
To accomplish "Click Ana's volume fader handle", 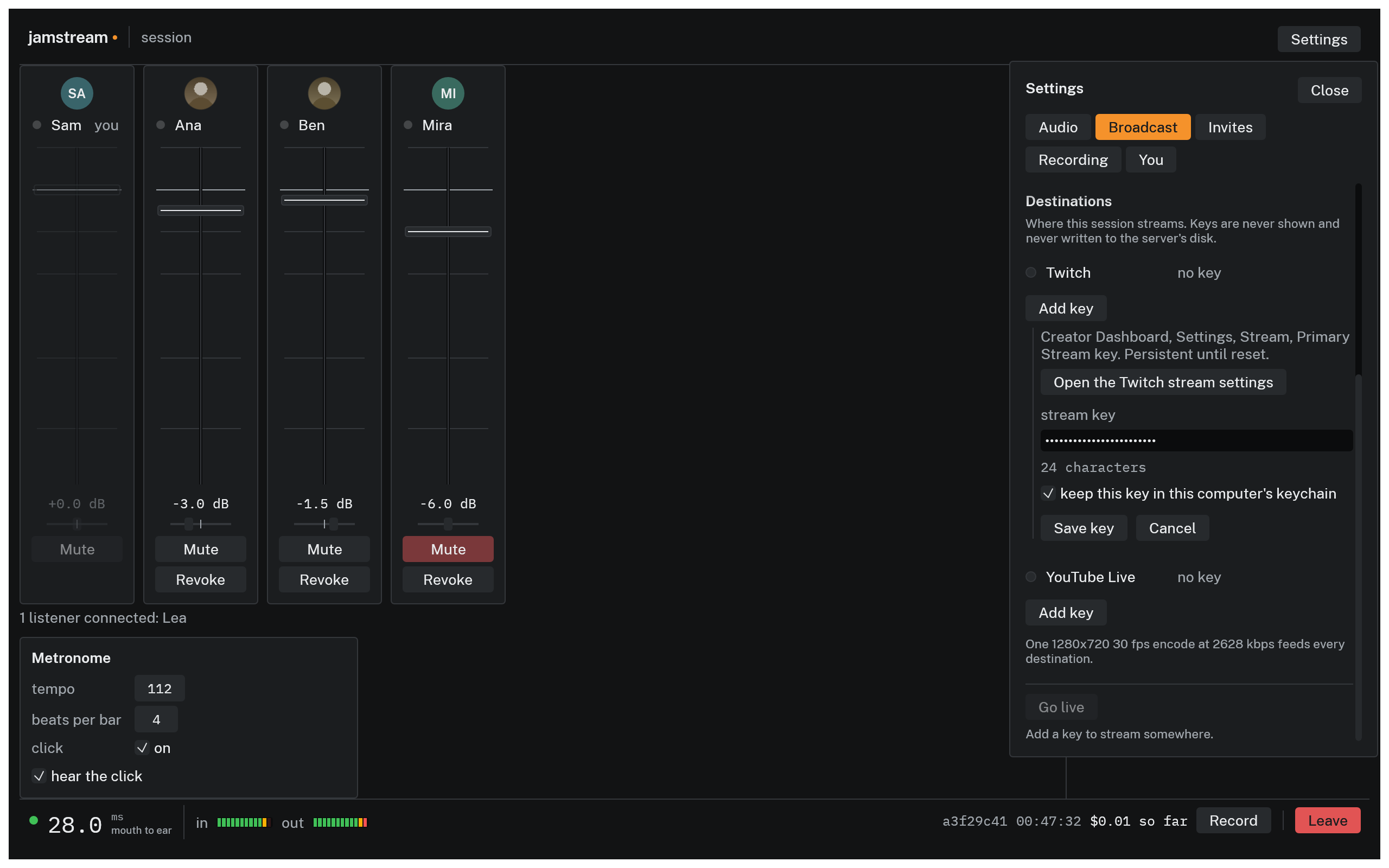I will (200, 210).
